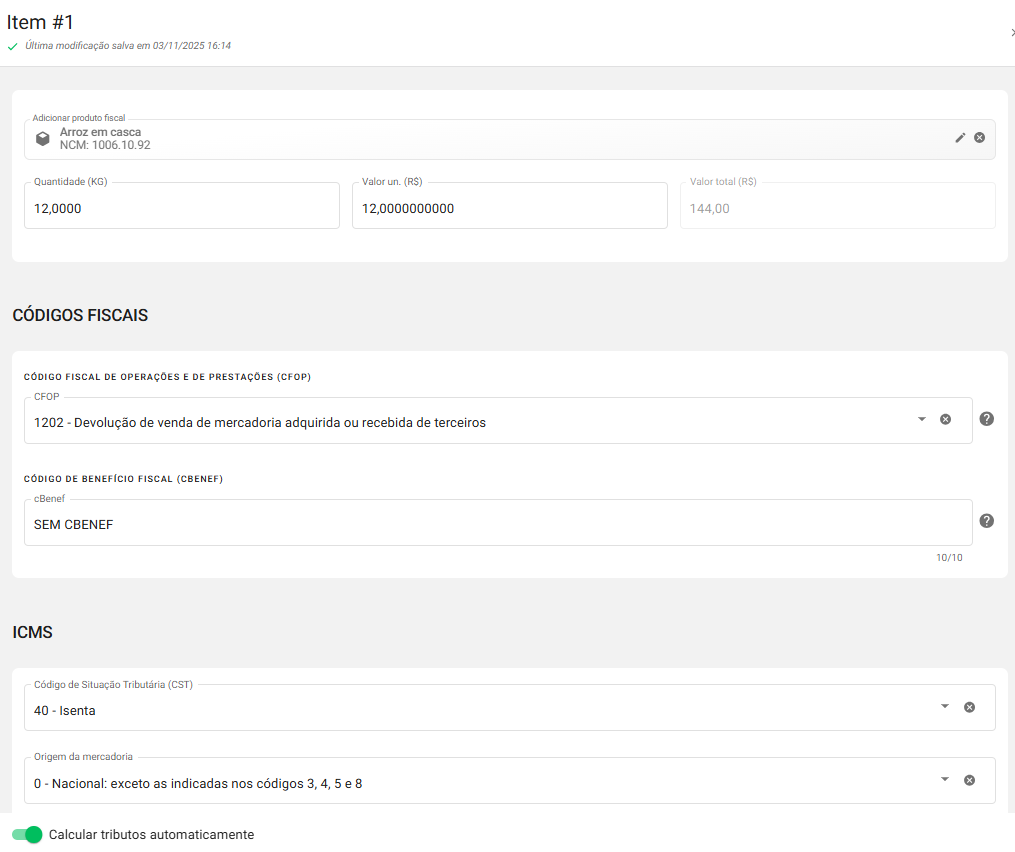Expand the Origem da mercadoria dropdown arrow

[x=945, y=780]
